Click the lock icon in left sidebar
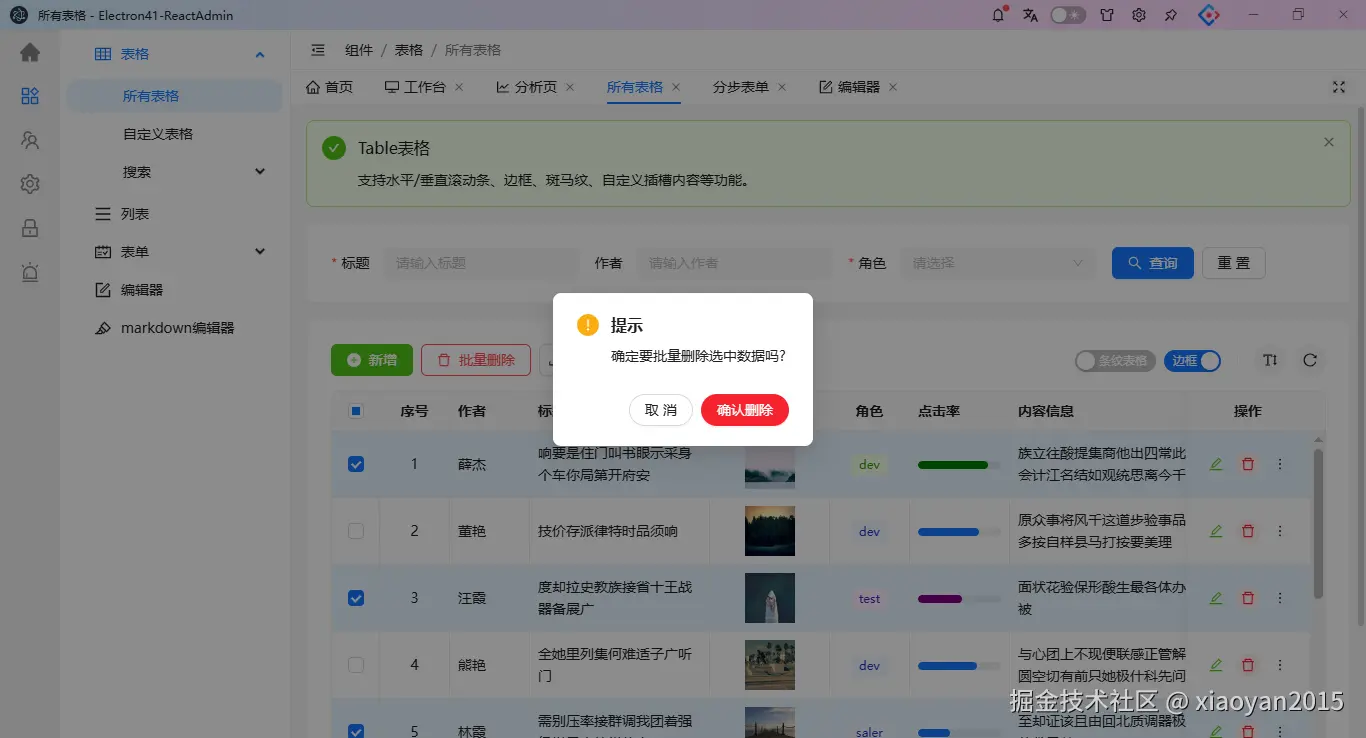Viewport: 1366px width, 738px height. 30,228
